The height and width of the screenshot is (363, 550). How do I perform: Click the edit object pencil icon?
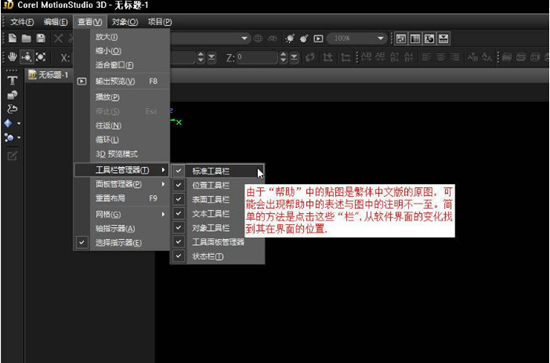coord(12,156)
